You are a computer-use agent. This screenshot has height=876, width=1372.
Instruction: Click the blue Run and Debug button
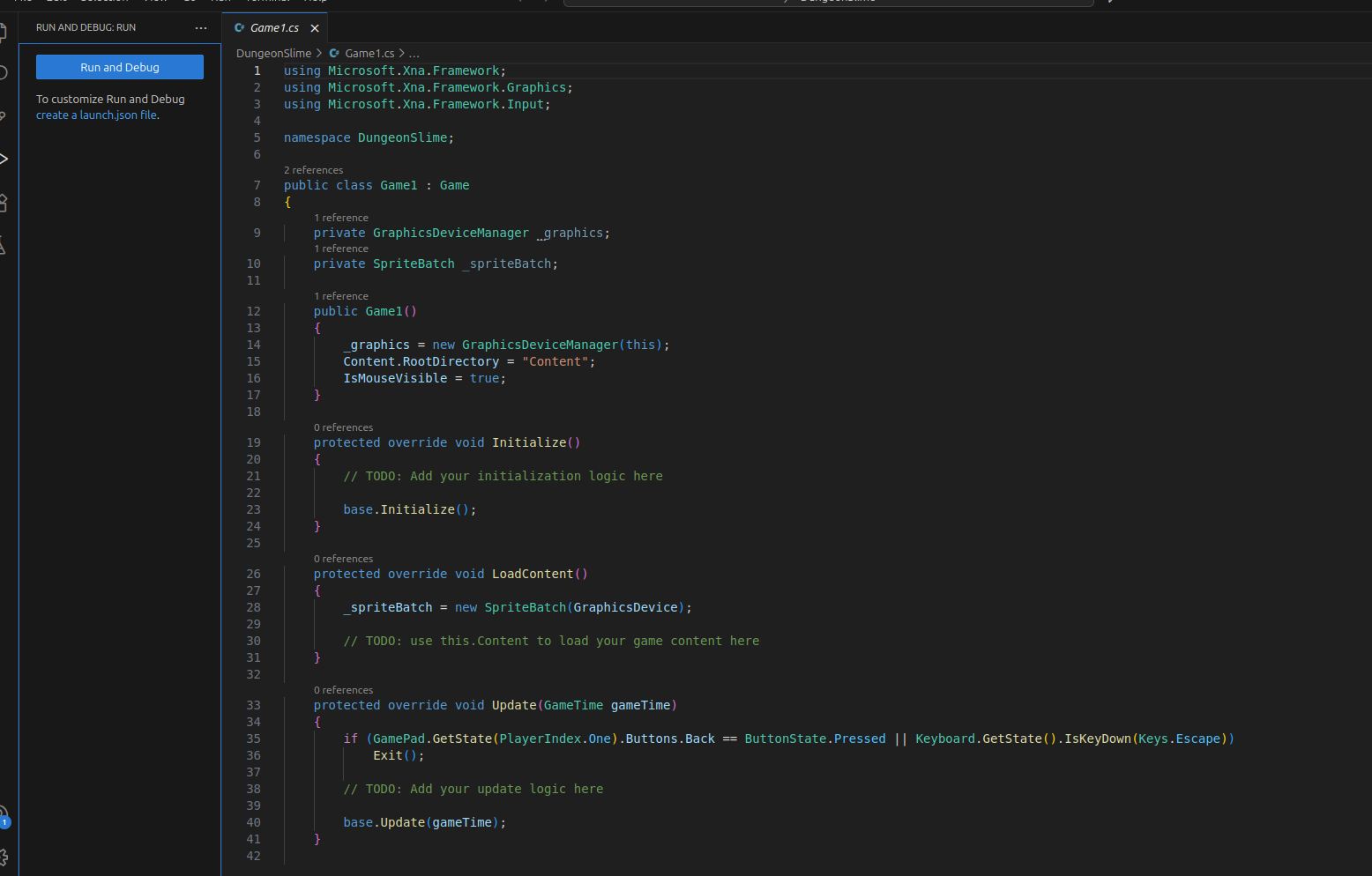120,67
